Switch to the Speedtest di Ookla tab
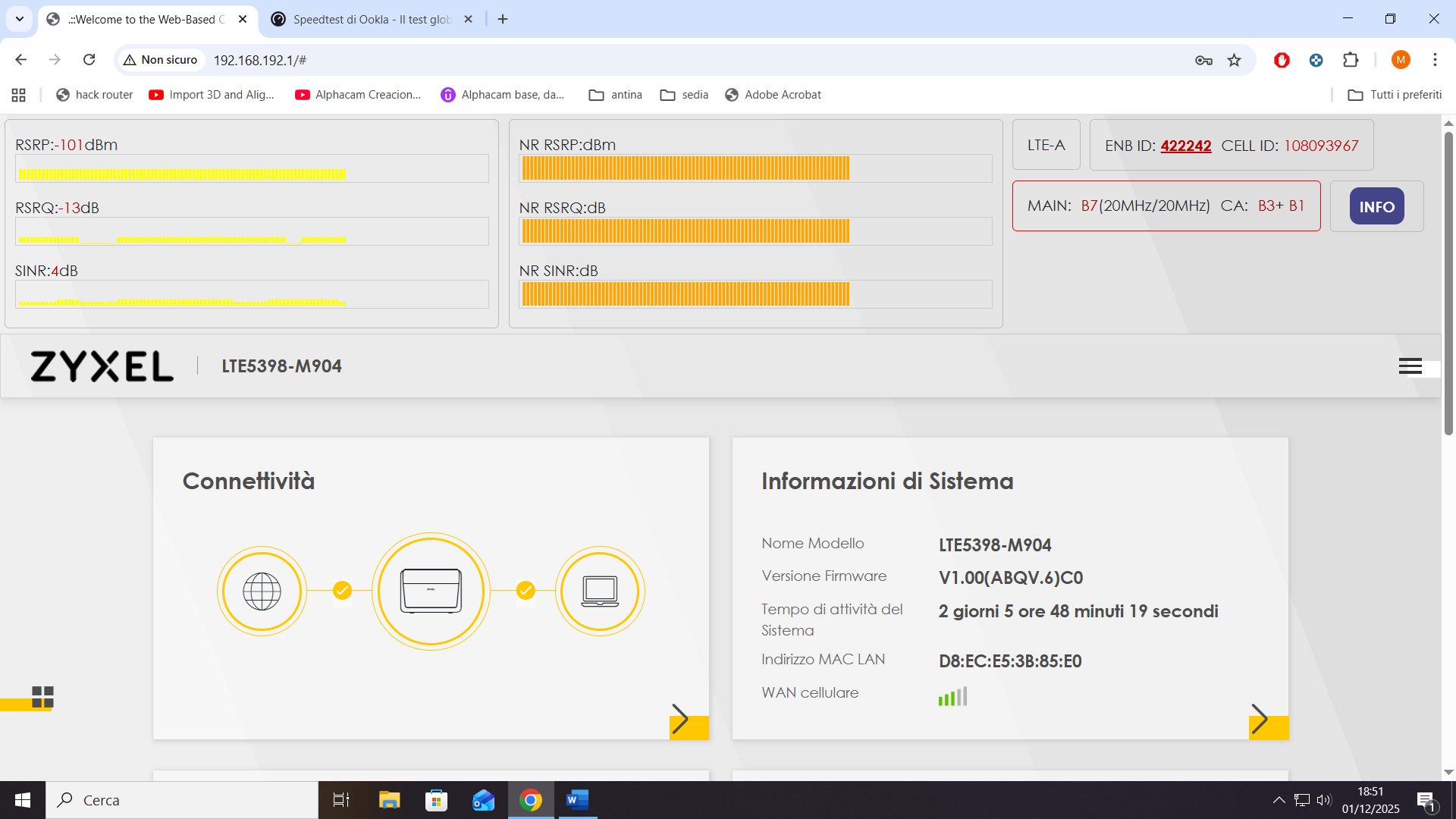This screenshot has width=1456, height=819. 372,20
